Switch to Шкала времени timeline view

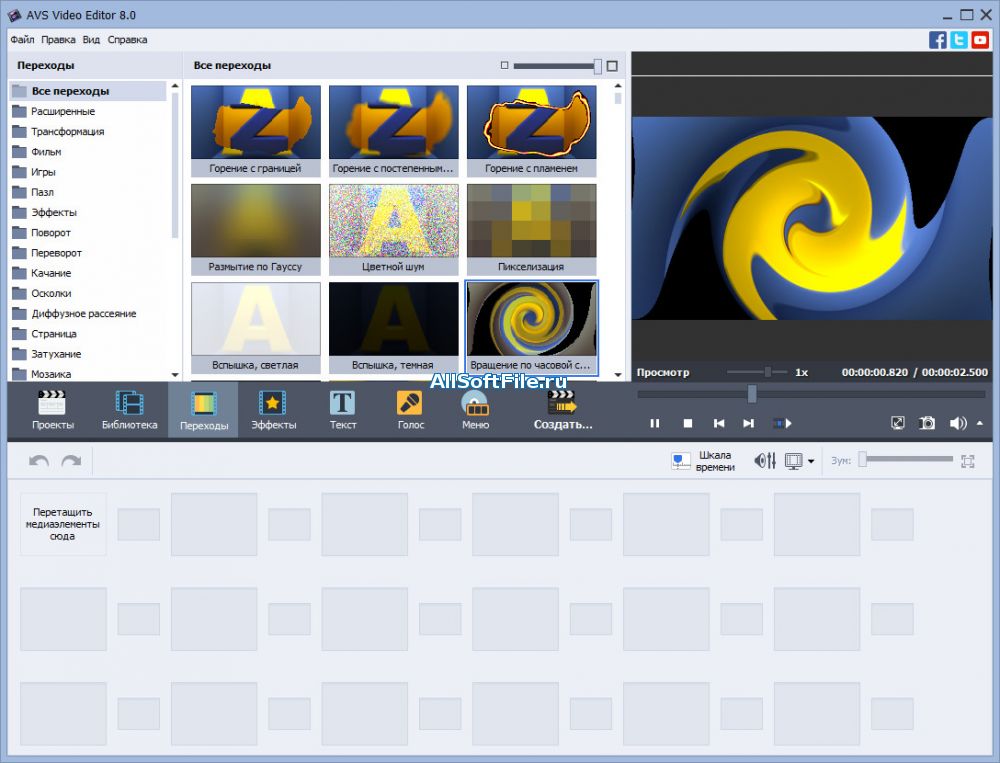click(x=704, y=461)
